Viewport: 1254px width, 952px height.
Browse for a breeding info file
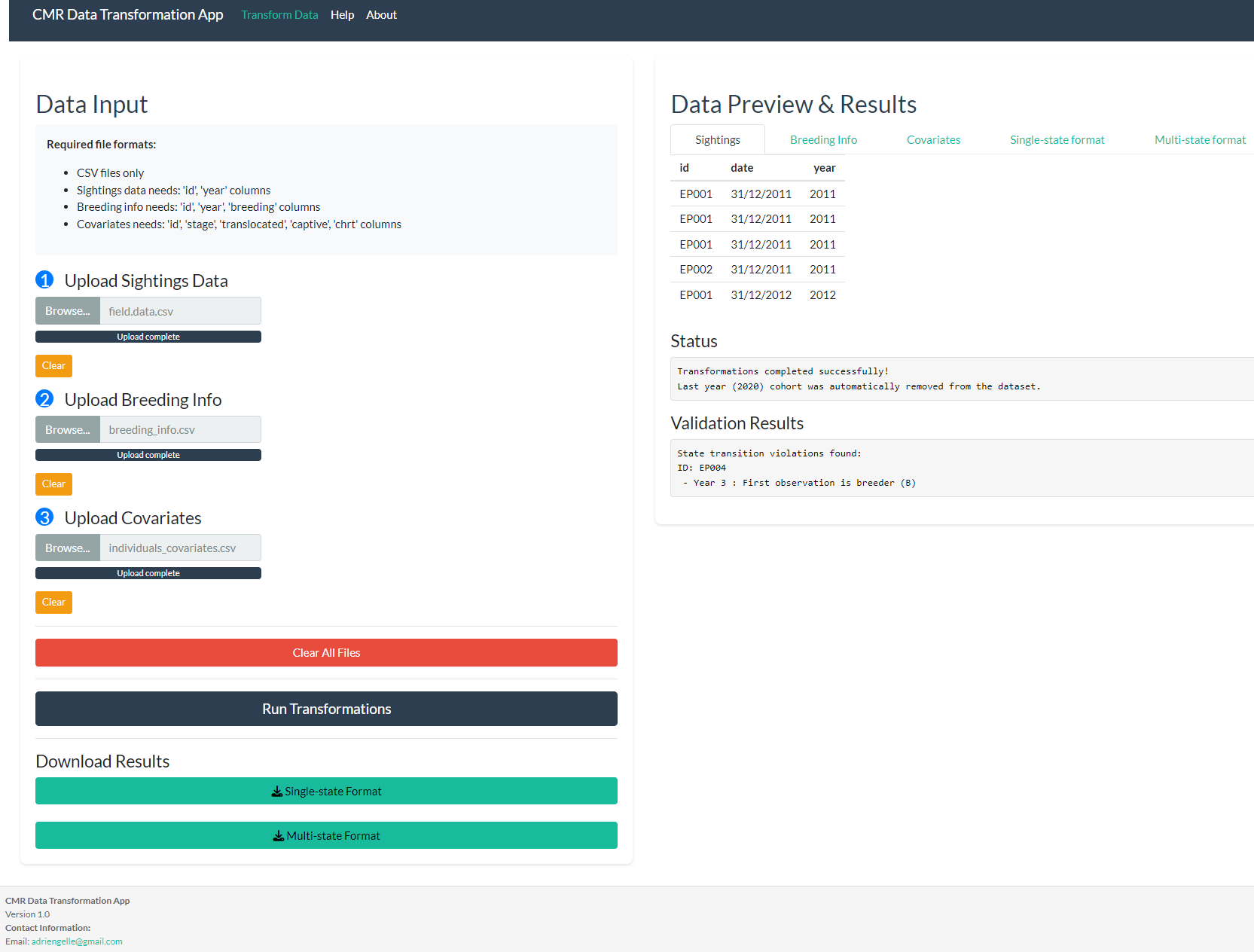coord(68,430)
